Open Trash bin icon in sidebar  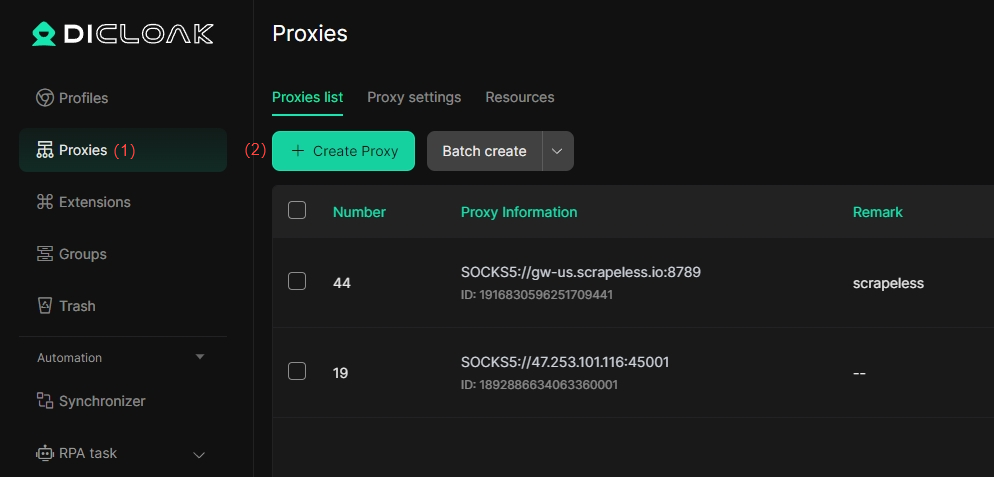coord(44,306)
